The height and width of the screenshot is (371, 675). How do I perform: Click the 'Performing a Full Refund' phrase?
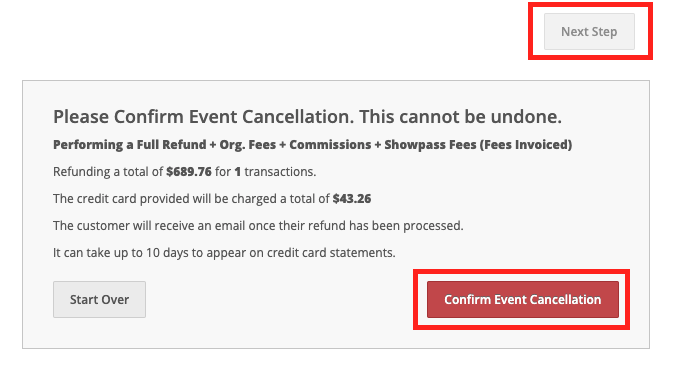[x=130, y=145]
